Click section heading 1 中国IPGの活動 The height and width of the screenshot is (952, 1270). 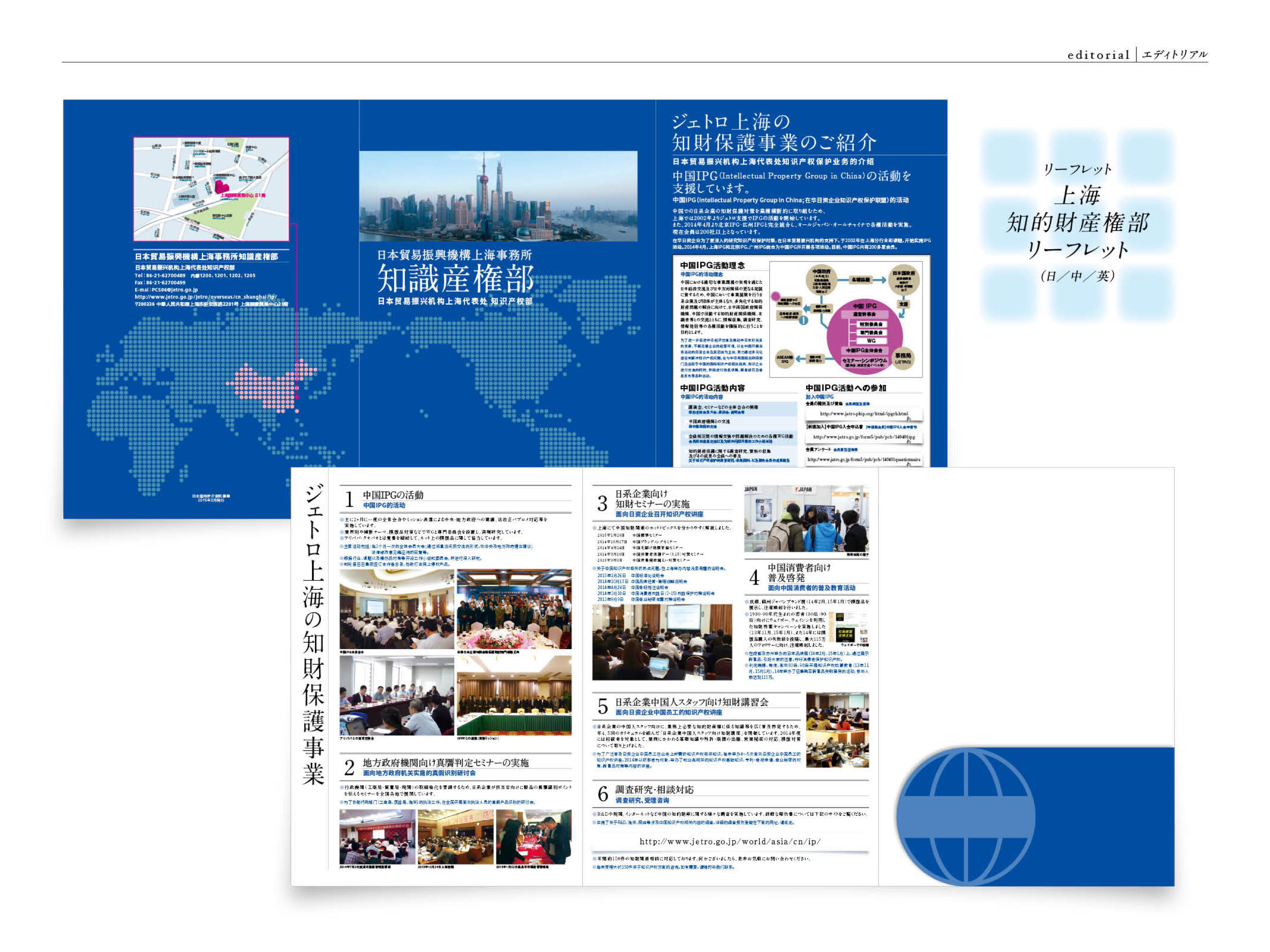click(393, 495)
